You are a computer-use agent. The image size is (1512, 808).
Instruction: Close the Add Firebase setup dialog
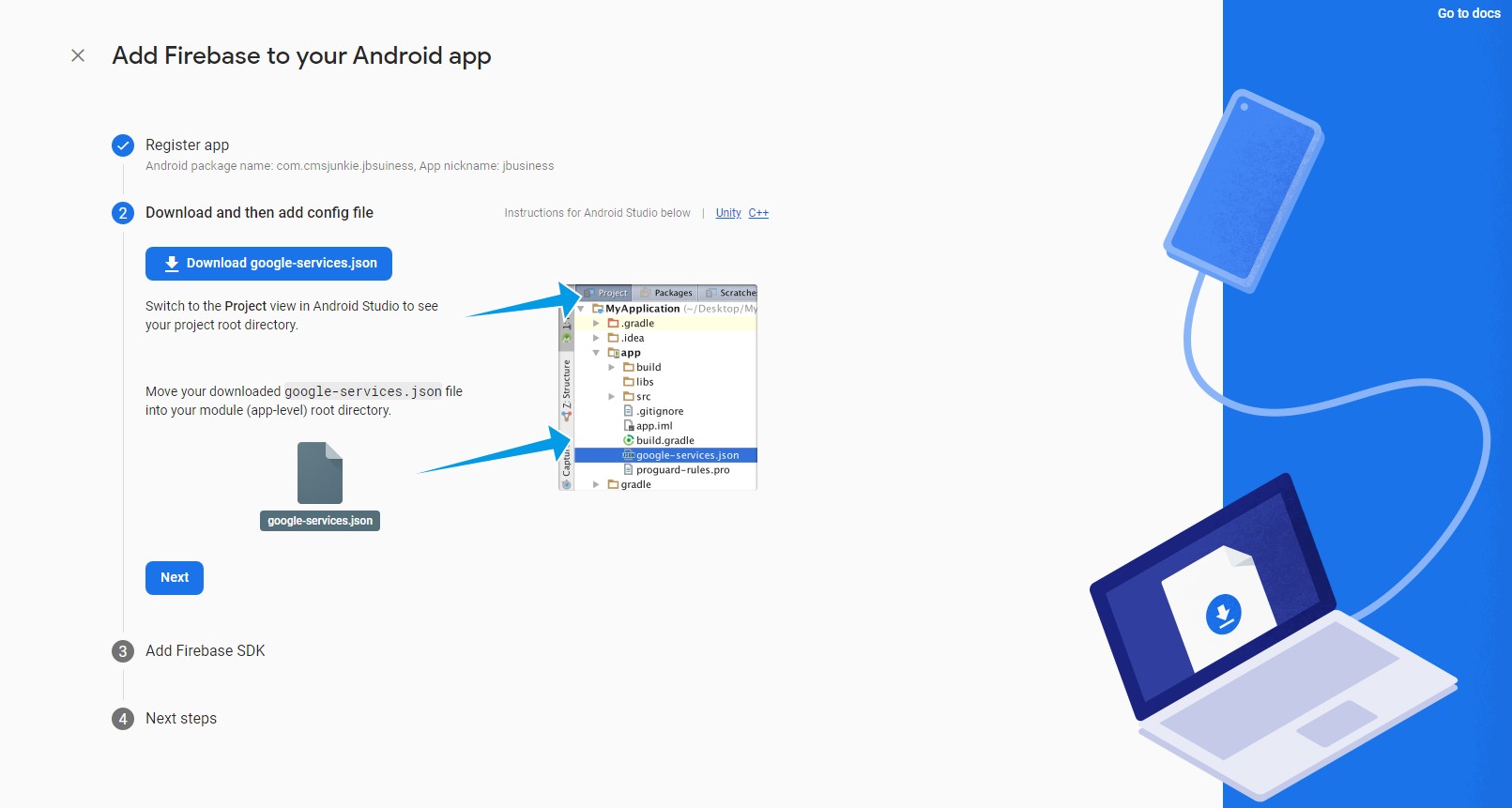tap(78, 55)
